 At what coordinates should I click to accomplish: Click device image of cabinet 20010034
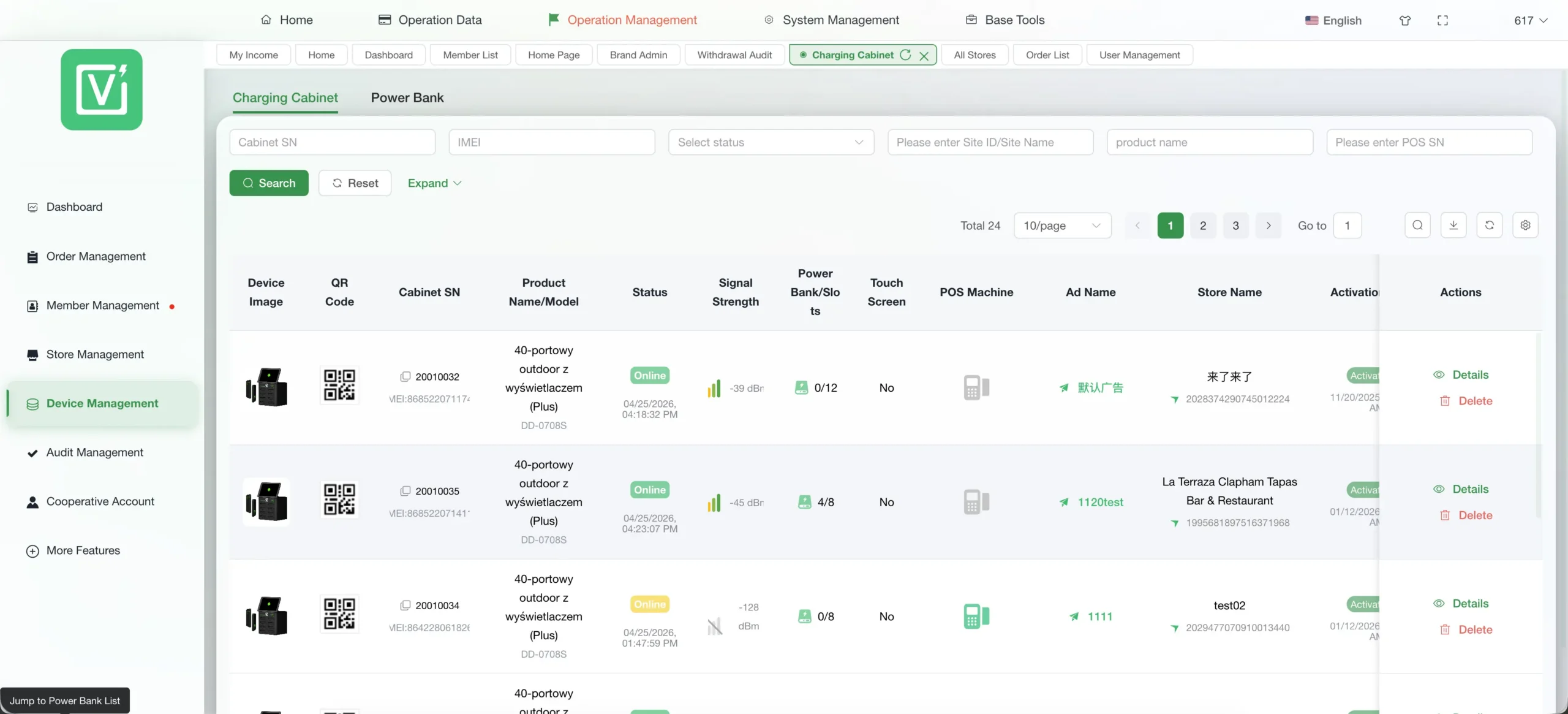click(266, 616)
